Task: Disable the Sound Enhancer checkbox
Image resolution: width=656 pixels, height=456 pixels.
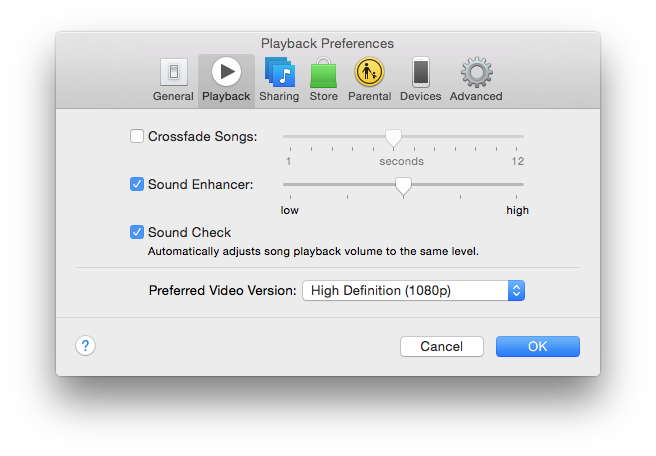Action: [x=137, y=184]
